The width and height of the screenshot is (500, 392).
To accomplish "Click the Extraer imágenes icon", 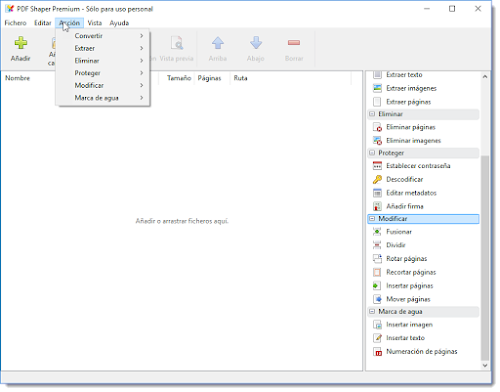I will (x=377, y=88).
